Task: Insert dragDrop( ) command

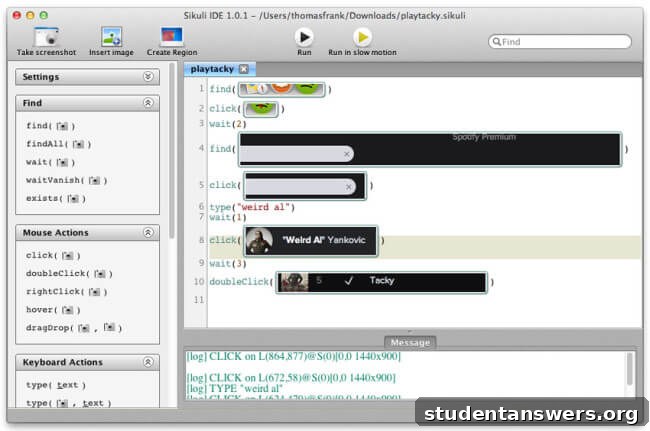Action: pyautogui.click(x=74, y=328)
